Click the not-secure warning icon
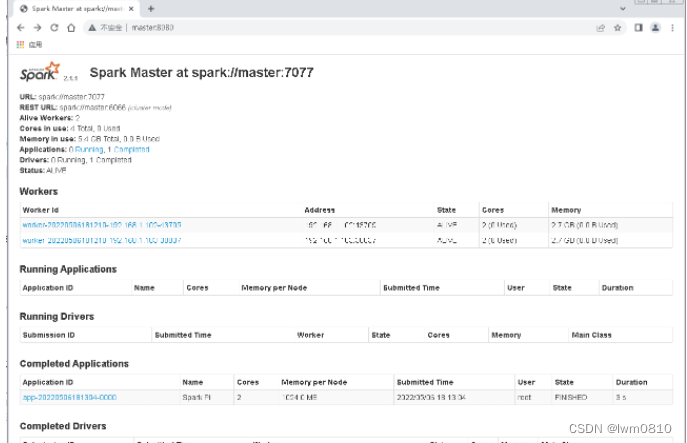 pos(92,28)
